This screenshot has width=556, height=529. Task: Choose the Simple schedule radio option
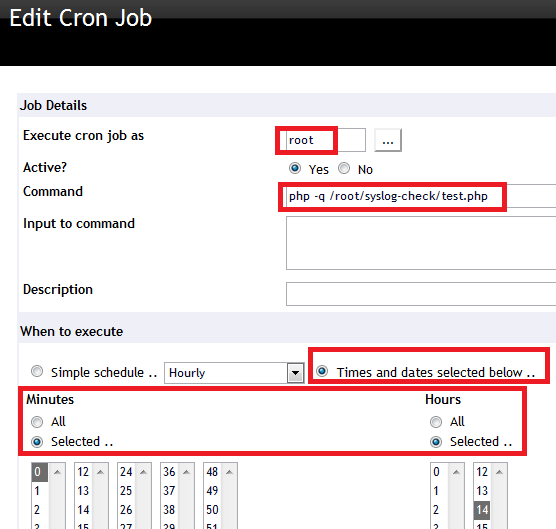(37, 371)
